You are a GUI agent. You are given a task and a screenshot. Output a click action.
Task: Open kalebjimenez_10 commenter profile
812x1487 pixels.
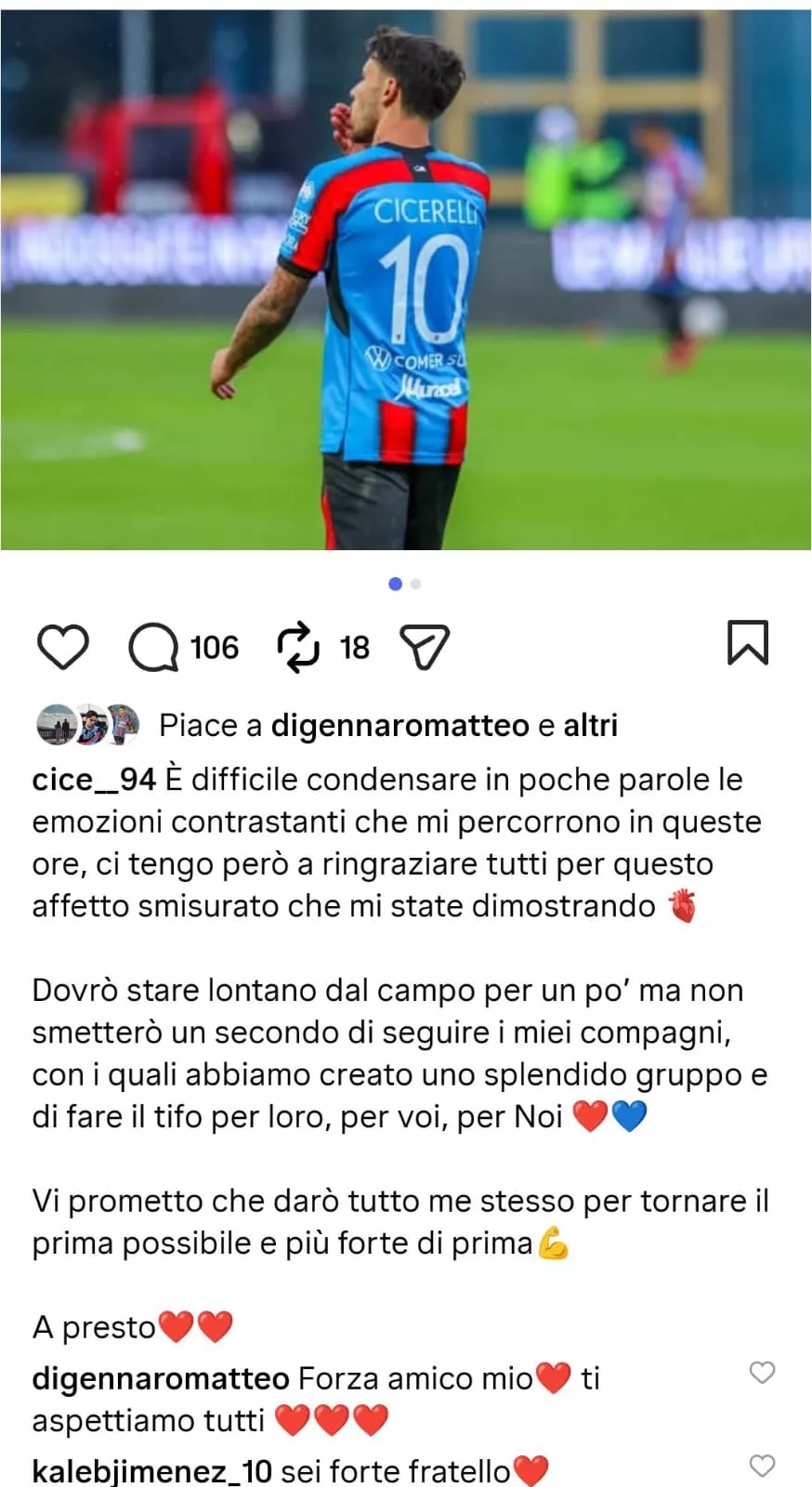tap(151, 1471)
